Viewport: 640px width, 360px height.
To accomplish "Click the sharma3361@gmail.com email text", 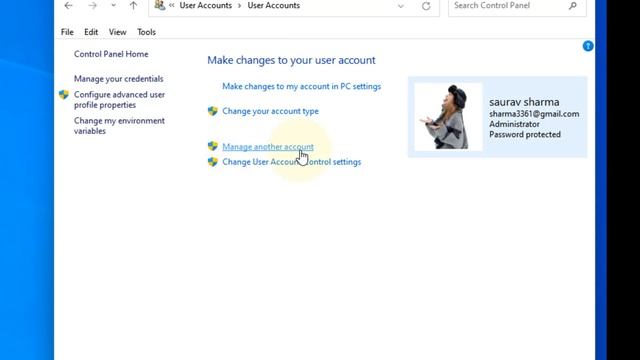I will pos(534,114).
